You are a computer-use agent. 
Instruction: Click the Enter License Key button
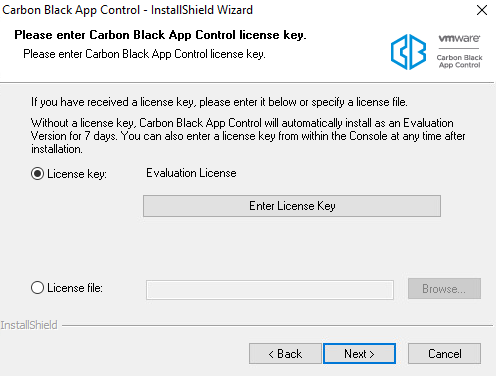tap(292, 206)
